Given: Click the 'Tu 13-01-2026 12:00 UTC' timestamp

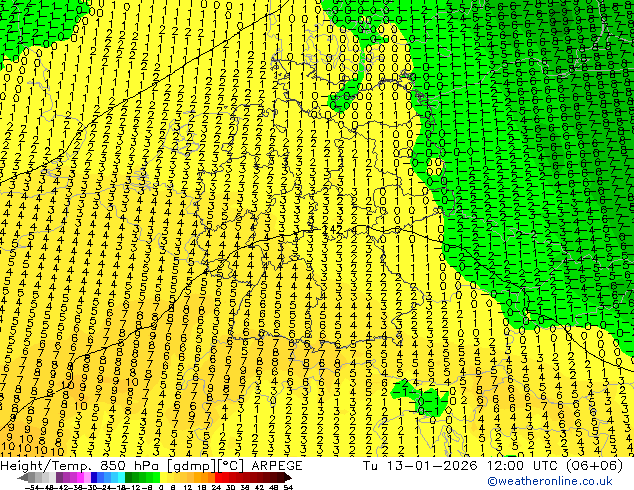Looking at the screenshot, I should pyautogui.click(x=461, y=465).
